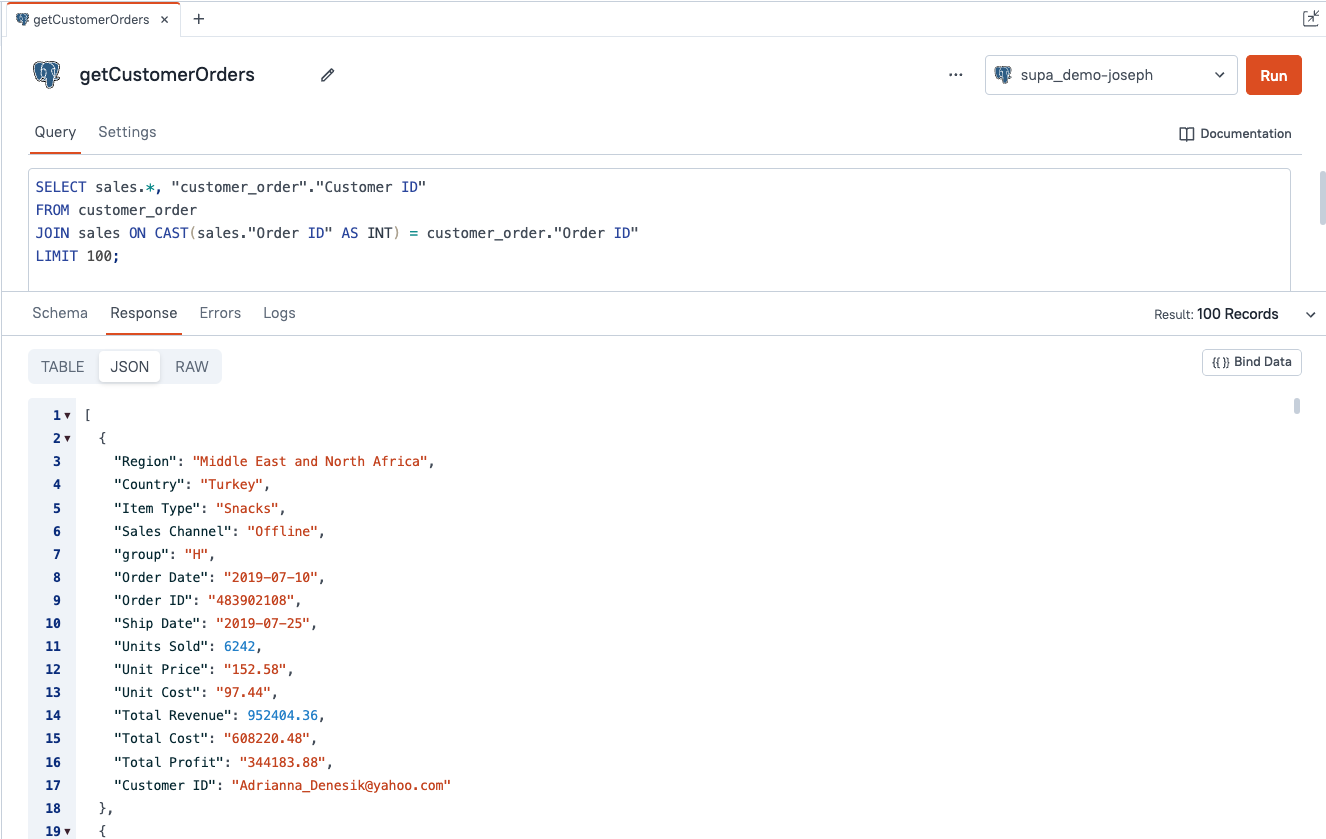Viewport: 1326px width, 839px height.
Task: Open a new query tab with the plus icon
Action: point(198,17)
